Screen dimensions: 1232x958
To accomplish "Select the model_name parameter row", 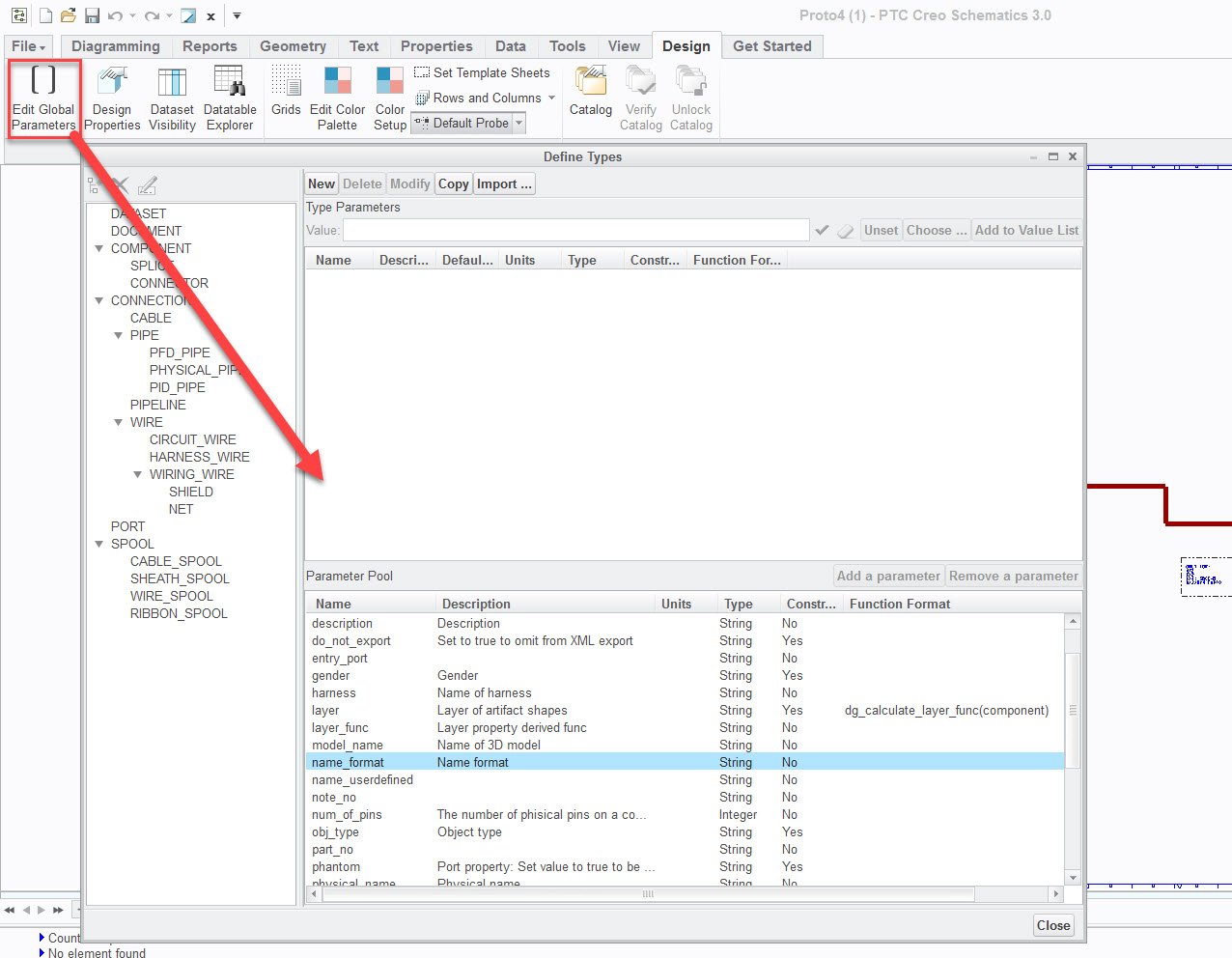I will [x=686, y=745].
